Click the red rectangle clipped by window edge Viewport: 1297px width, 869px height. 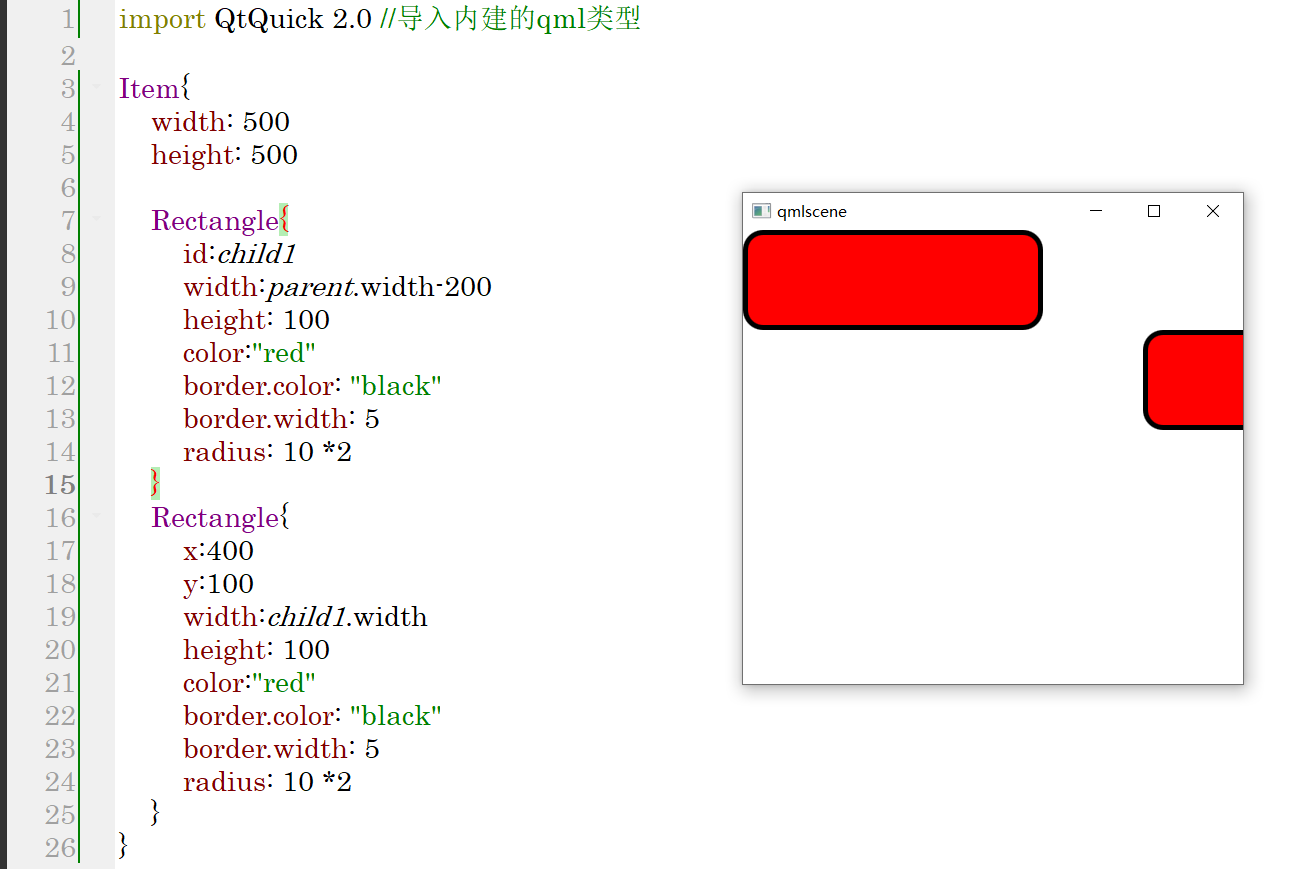[1193, 380]
